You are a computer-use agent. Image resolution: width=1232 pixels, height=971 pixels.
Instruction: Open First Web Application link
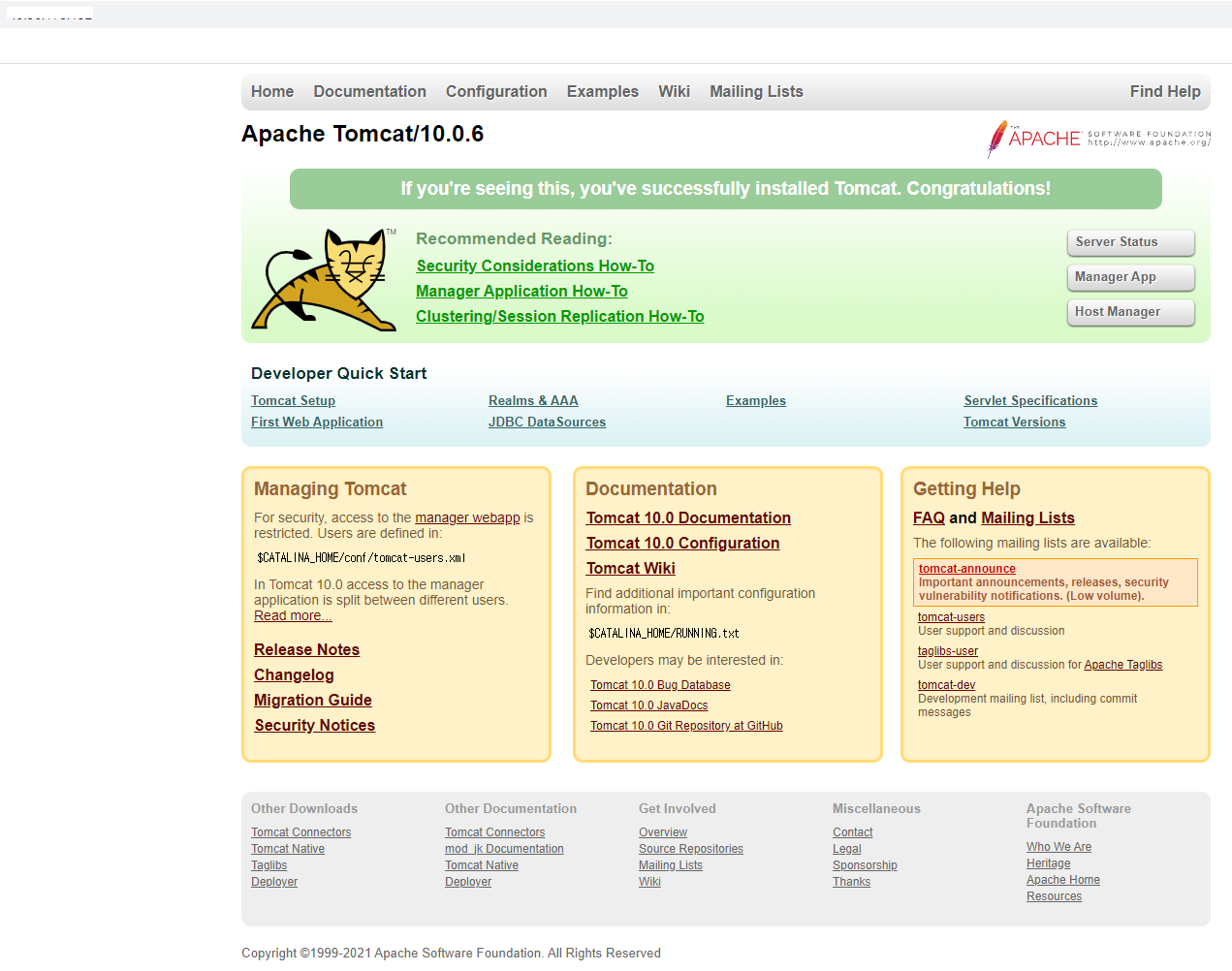pos(317,422)
